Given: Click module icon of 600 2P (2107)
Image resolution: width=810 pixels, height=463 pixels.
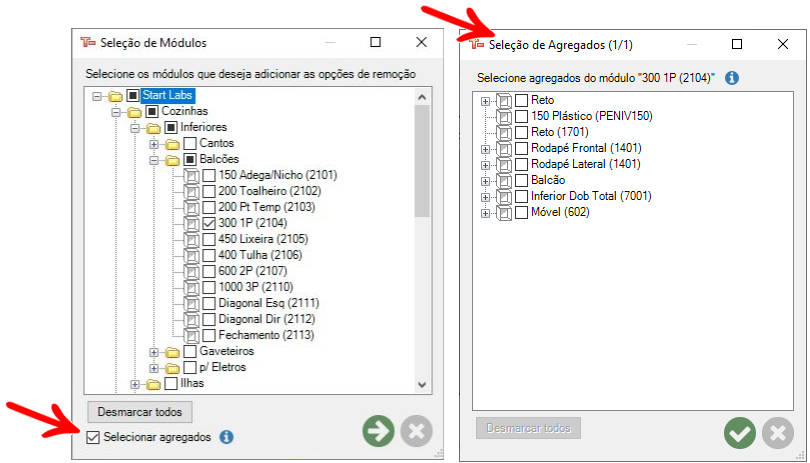Looking at the screenshot, I should tap(192, 272).
